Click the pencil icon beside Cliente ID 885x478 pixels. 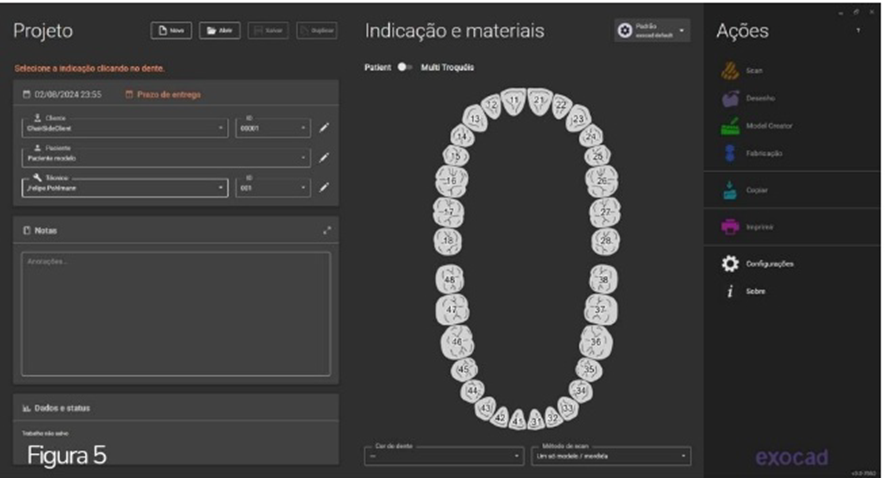(324, 128)
